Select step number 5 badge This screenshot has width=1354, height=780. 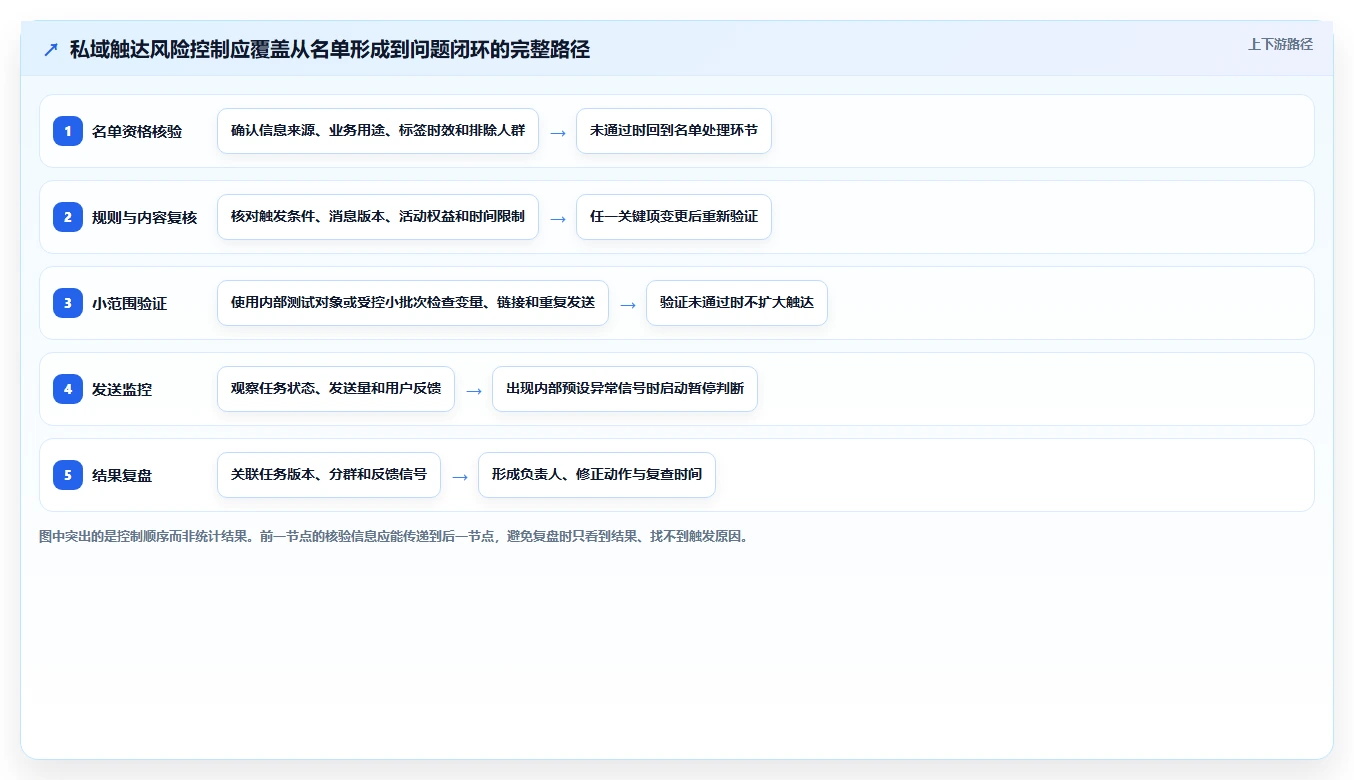[x=68, y=475]
